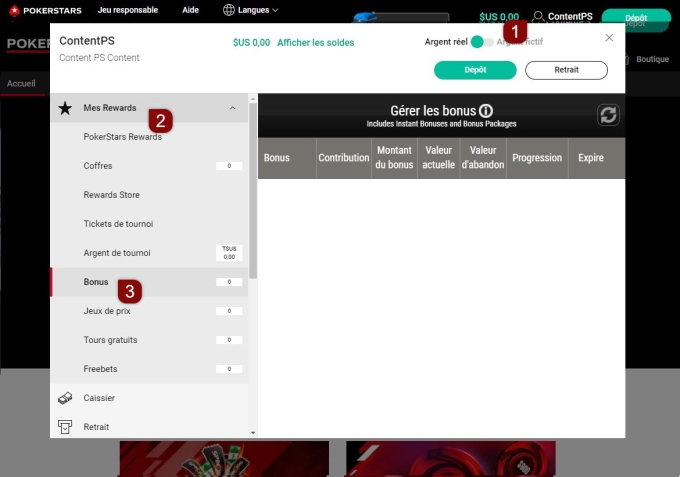Viewport: 680px width, 477px height.
Task: Click the withdrawal icon beside Retrait in sidebar
Action: [65, 427]
